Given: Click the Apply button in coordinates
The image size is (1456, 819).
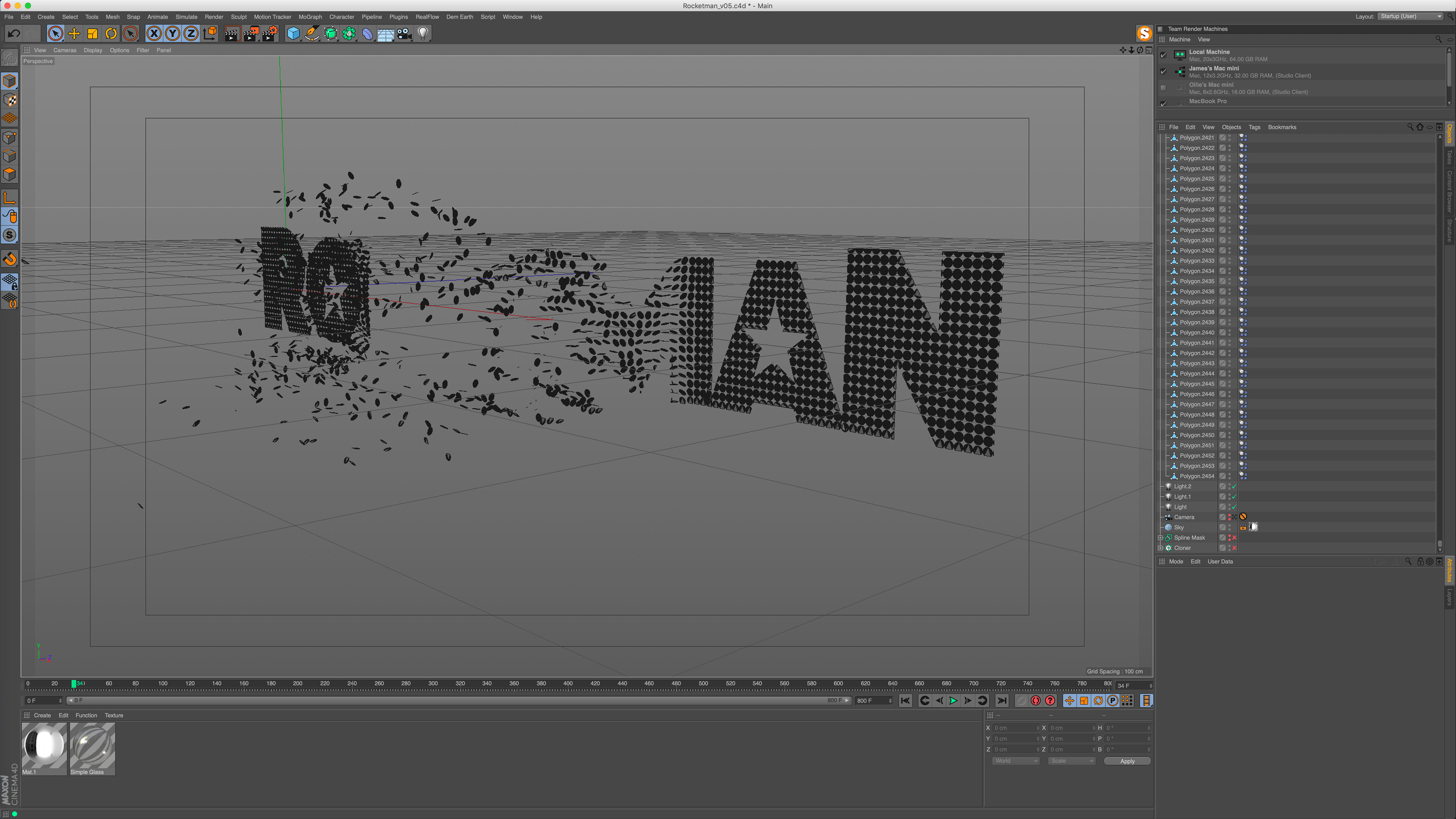Looking at the screenshot, I should (1127, 761).
